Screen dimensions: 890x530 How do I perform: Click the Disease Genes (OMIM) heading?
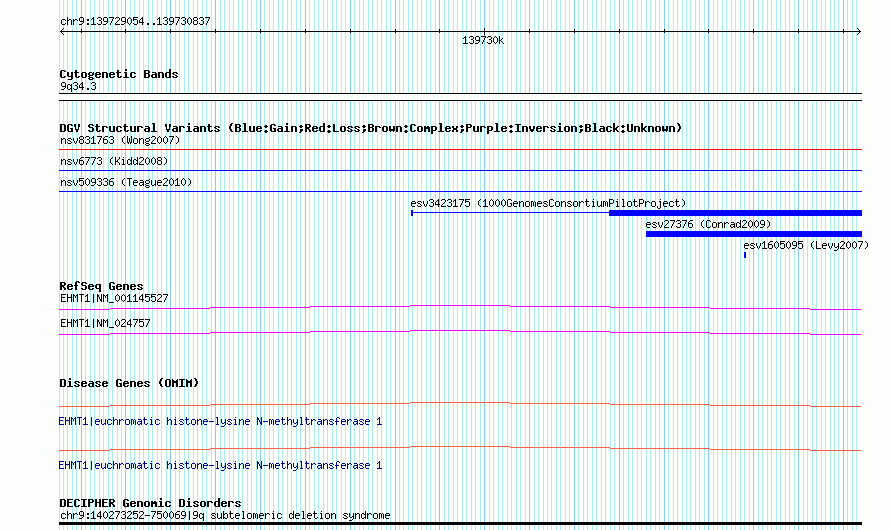pos(129,383)
